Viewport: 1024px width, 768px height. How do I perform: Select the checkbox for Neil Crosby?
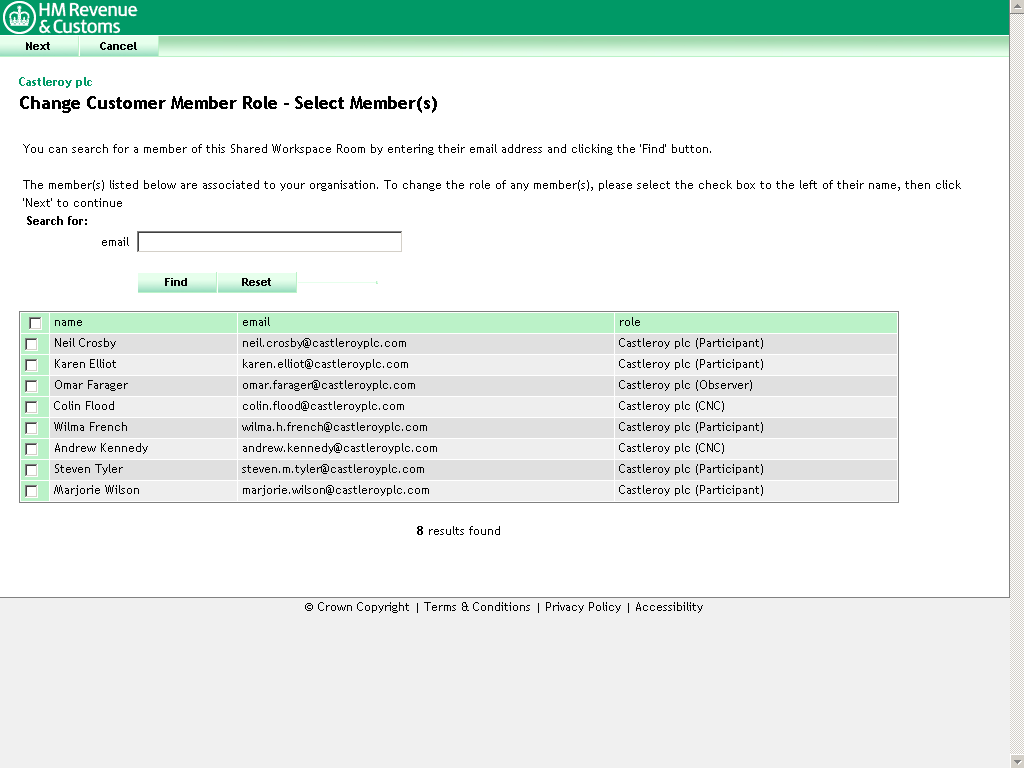31,343
